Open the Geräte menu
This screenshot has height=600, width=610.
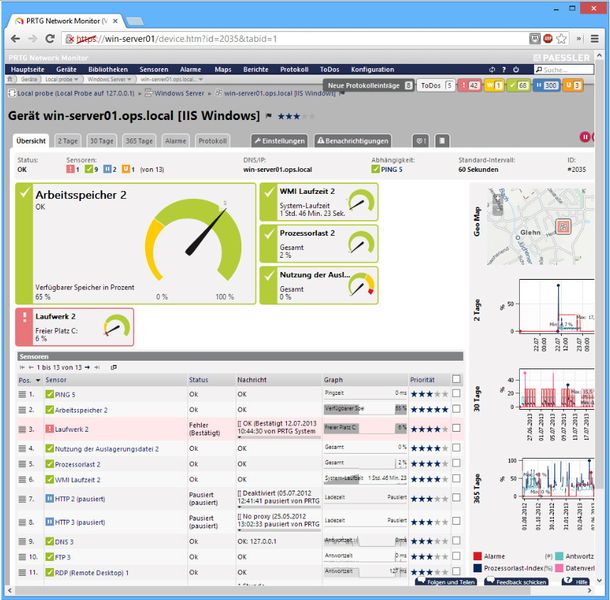[x=66, y=70]
